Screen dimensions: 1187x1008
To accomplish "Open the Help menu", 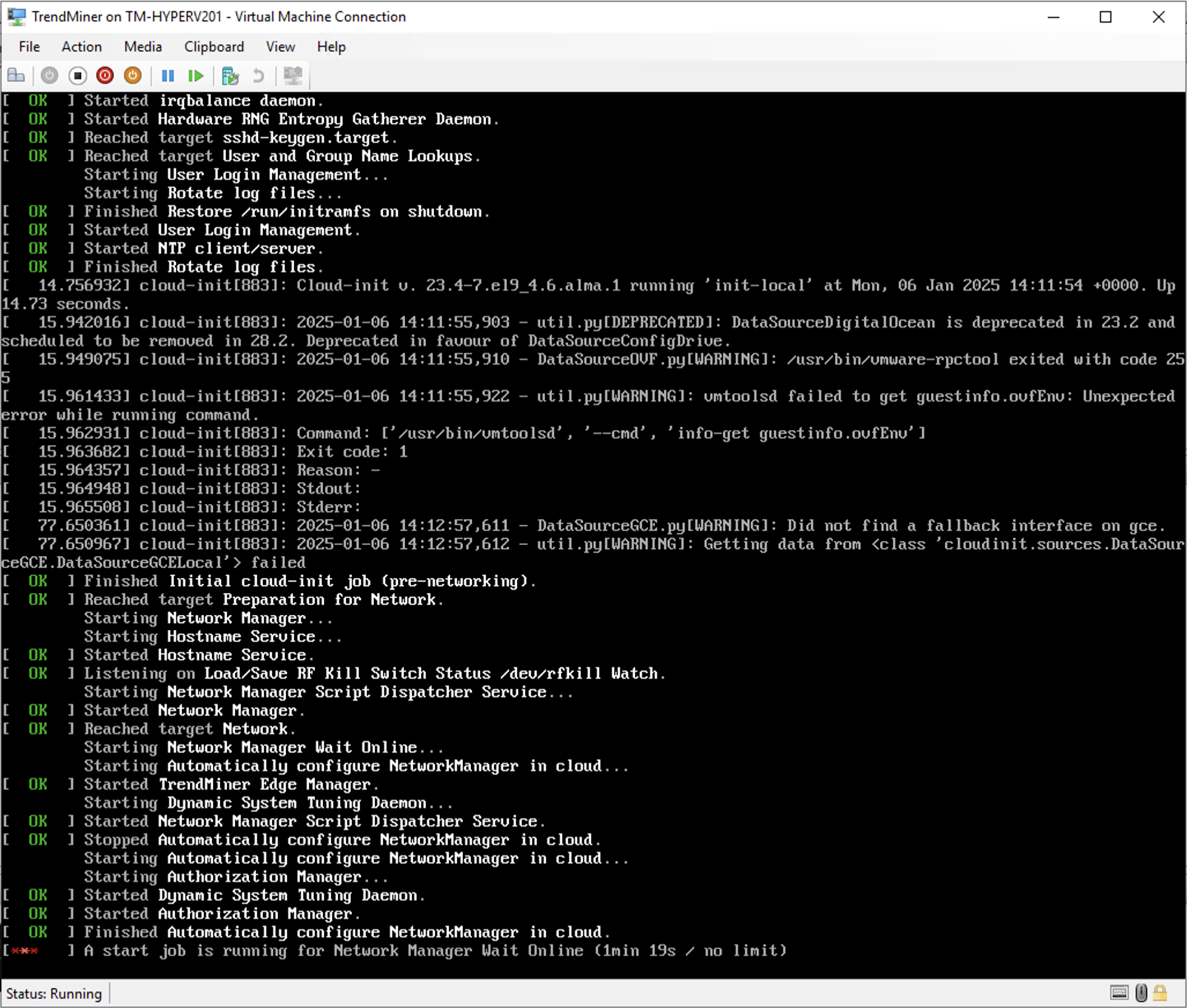I will click(331, 47).
